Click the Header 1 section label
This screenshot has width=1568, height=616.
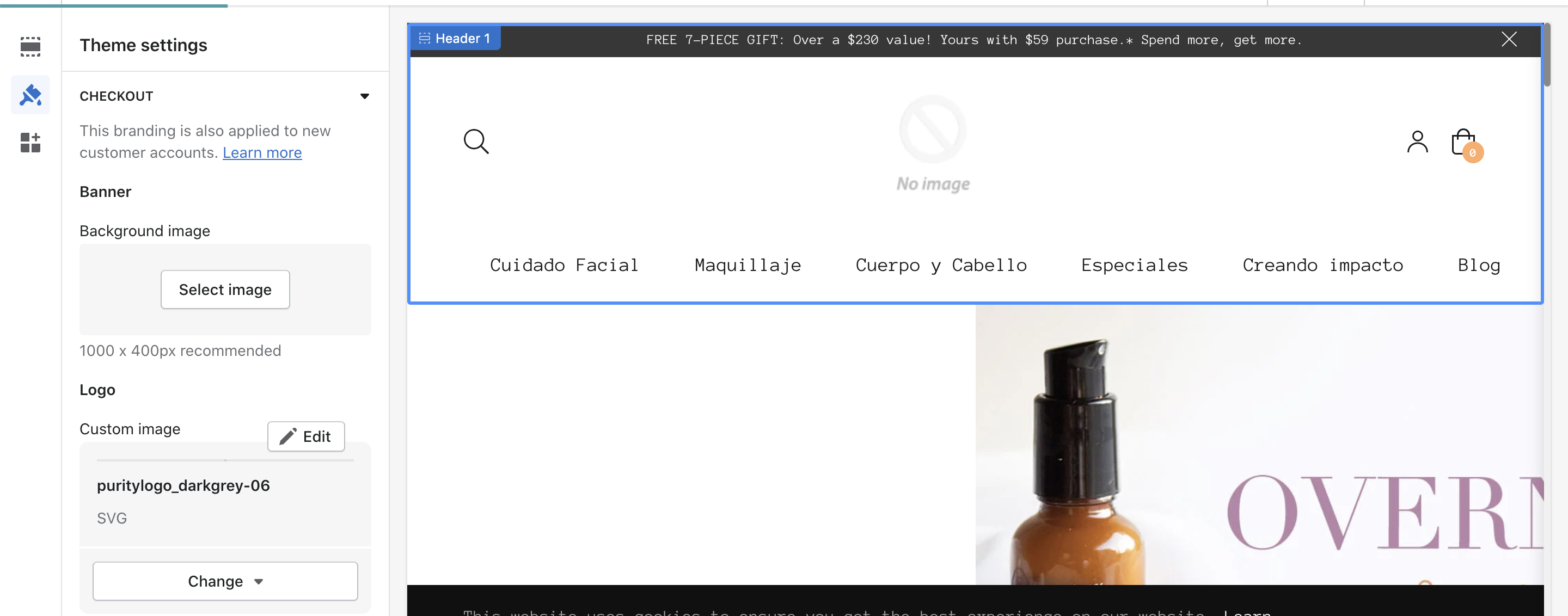pyautogui.click(x=455, y=39)
